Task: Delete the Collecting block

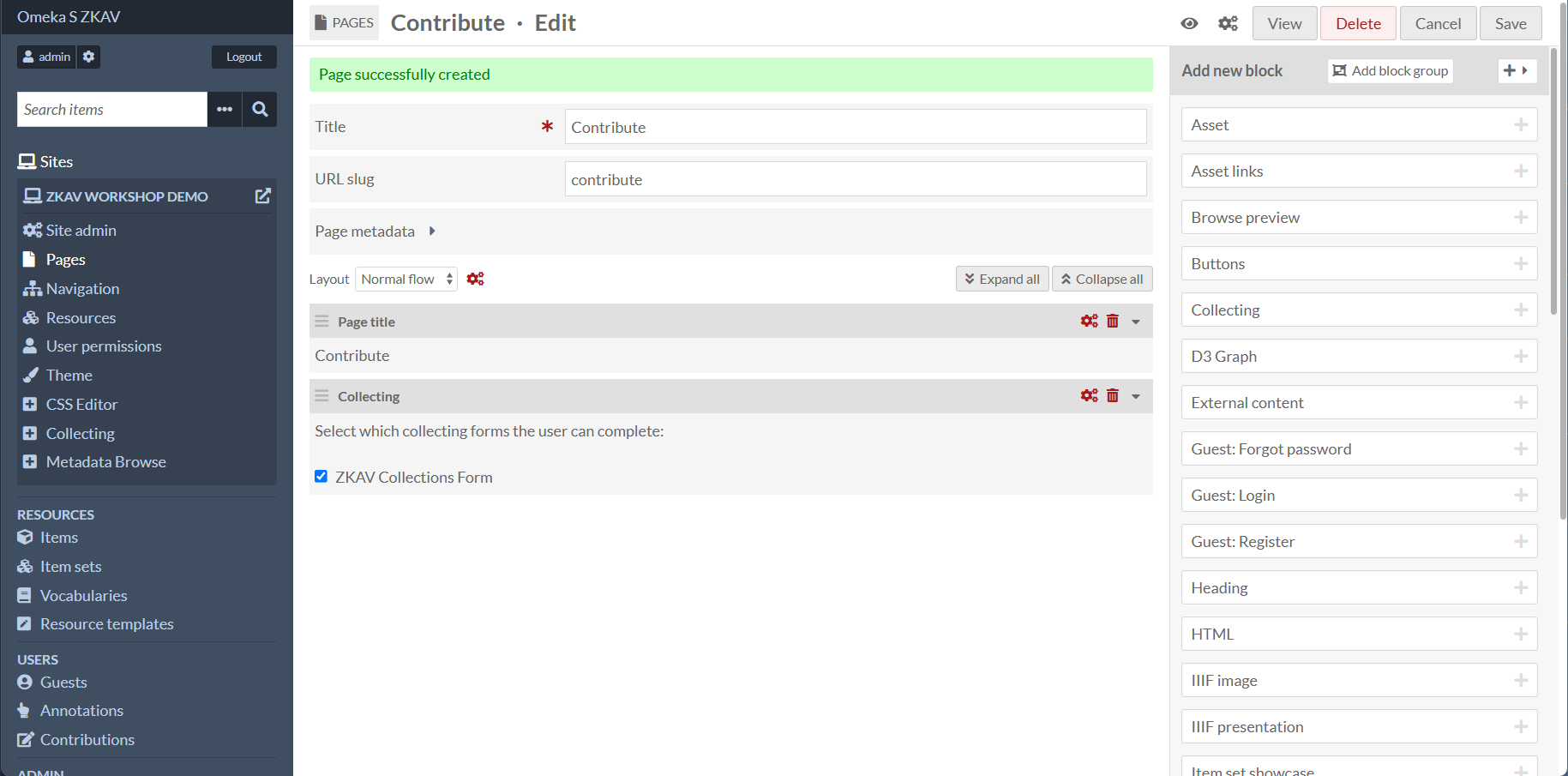Action: coord(1113,395)
